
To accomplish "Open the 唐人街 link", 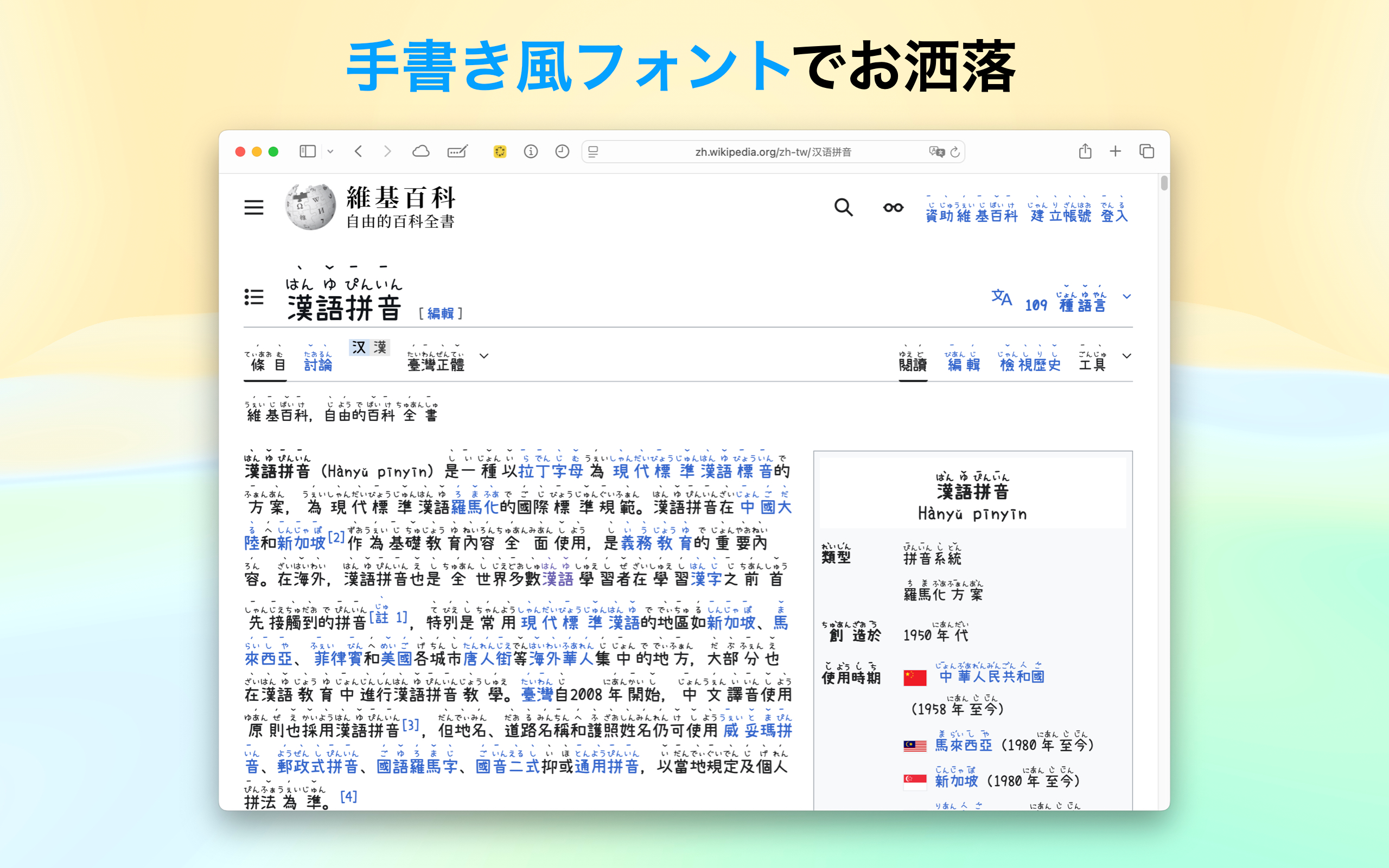I will (487, 659).
